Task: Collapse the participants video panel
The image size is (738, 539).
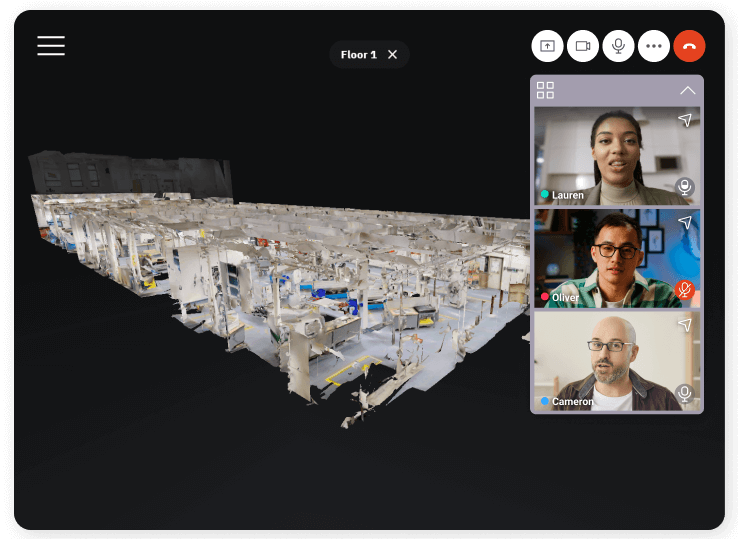Action: [x=687, y=91]
